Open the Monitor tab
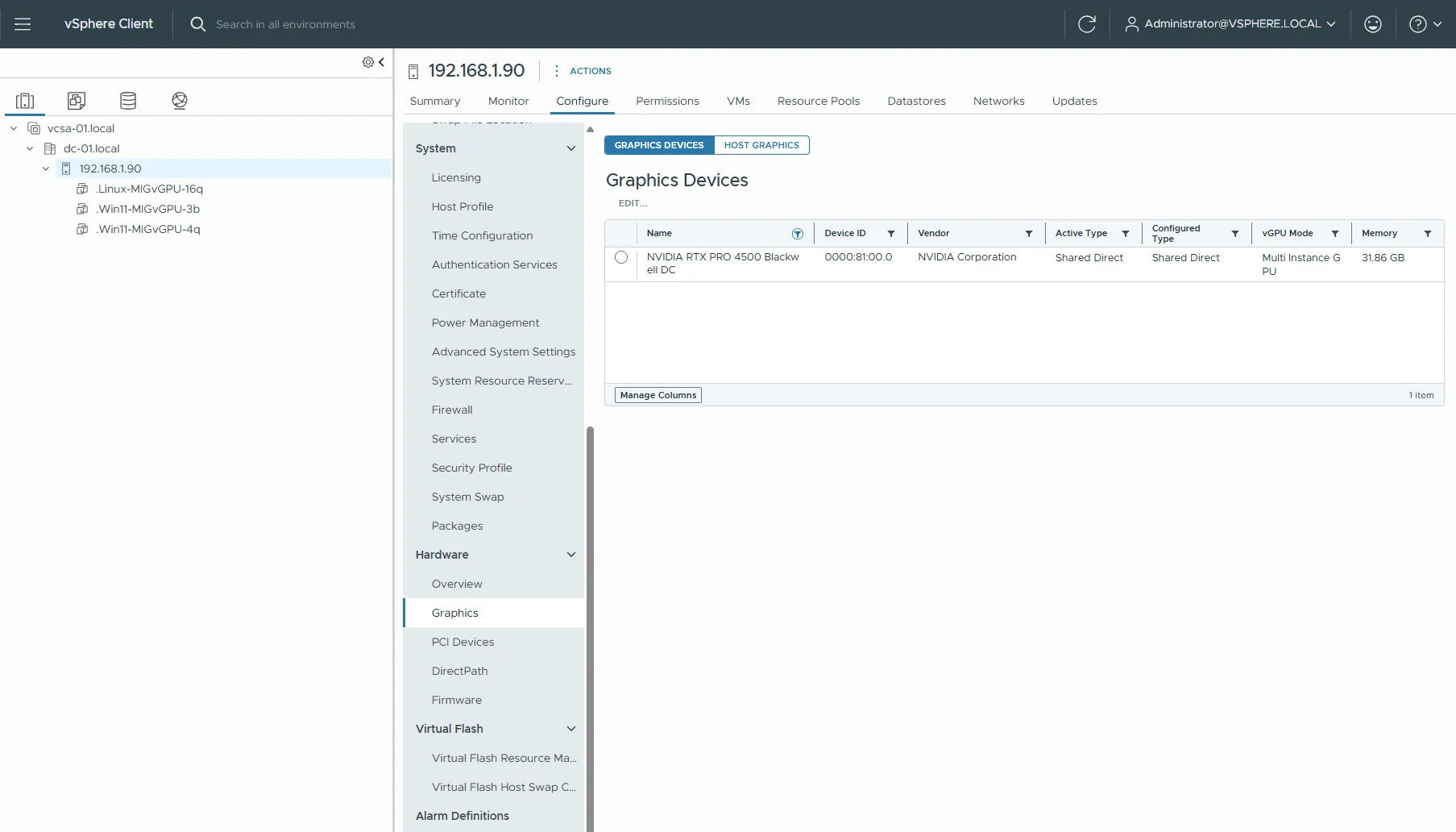Viewport: 1456px width, 832px height. [508, 101]
